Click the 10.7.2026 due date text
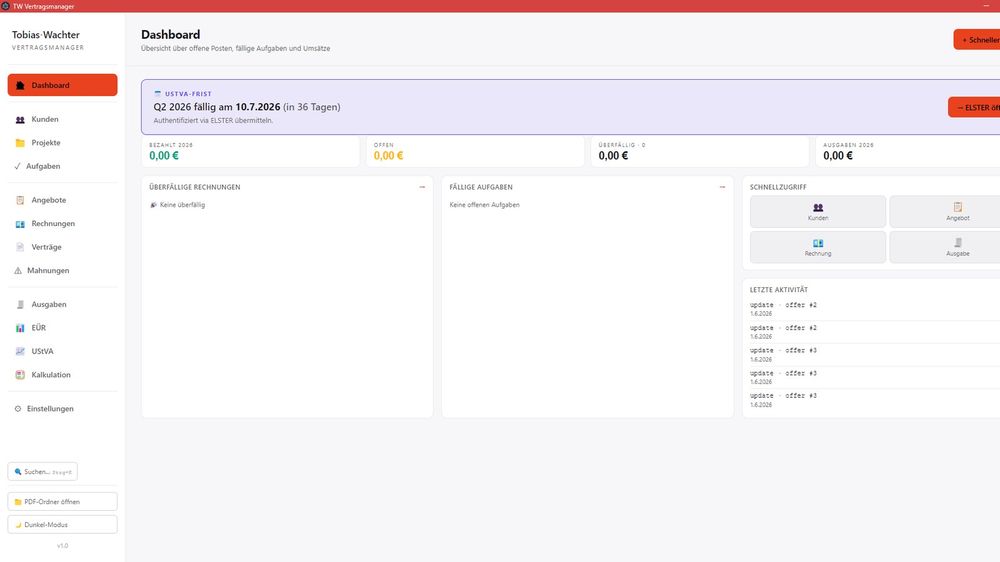The width and height of the screenshot is (1000, 562). (x=258, y=107)
